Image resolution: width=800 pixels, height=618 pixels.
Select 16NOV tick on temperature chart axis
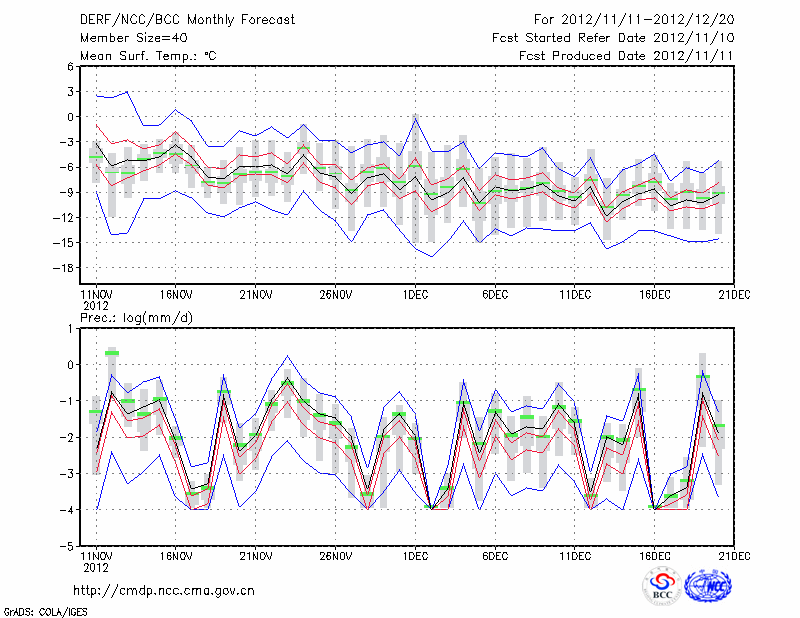click(175, 295)
